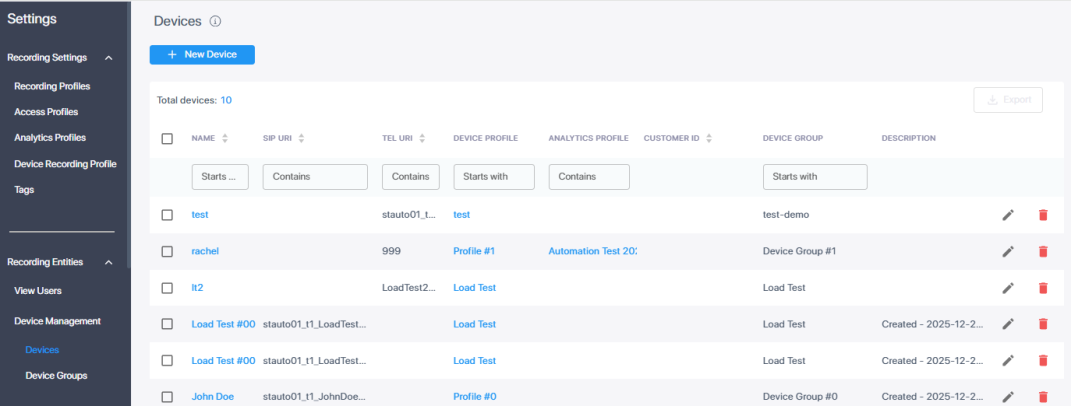The height and width of the screenshot is (406, 1071).
Task: Check the box for rachel device row
Action: tap(167, 251)
